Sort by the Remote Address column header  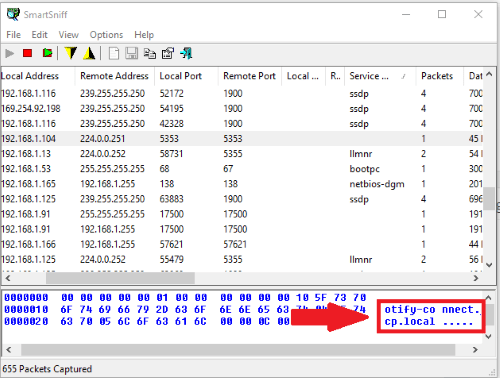tap(114, 76)
